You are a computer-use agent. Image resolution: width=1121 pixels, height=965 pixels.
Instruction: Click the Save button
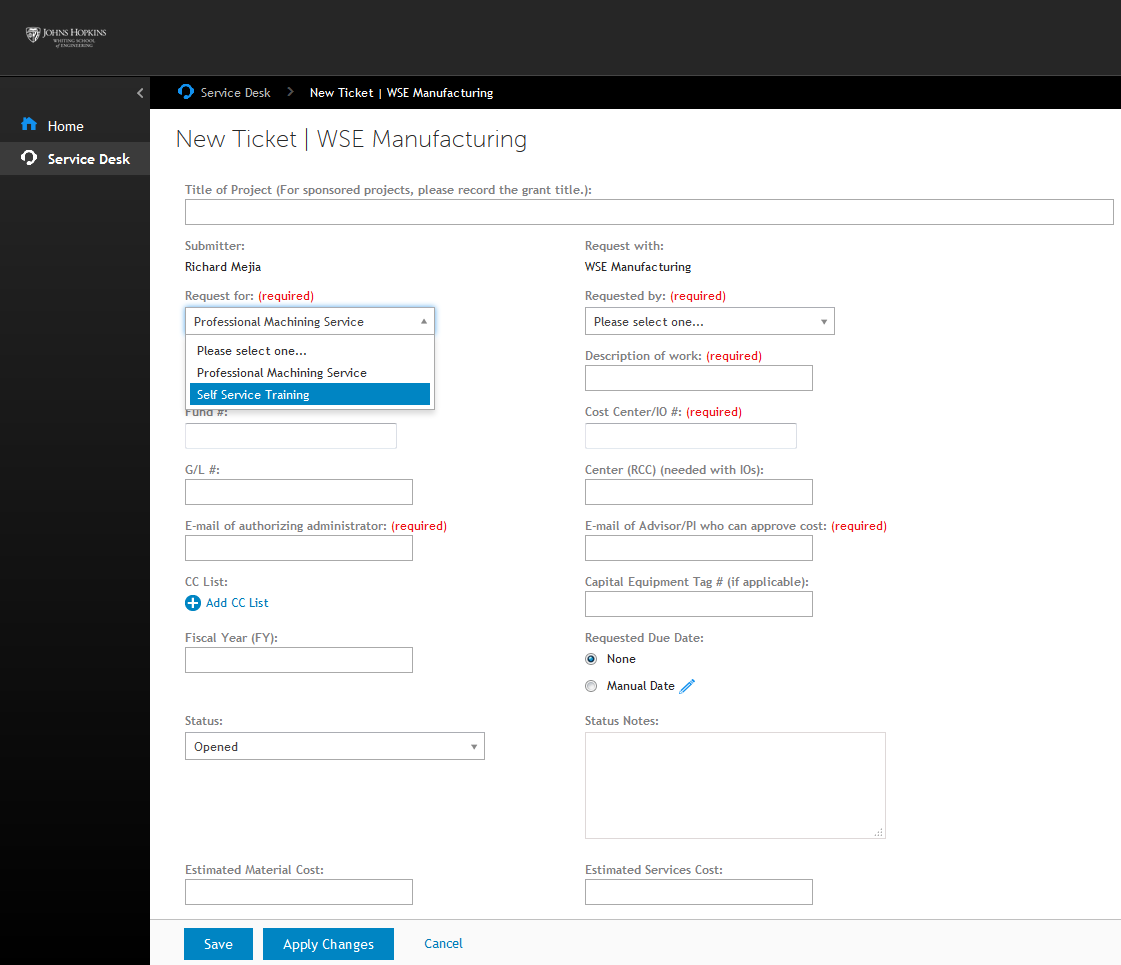tap(218, 944)
